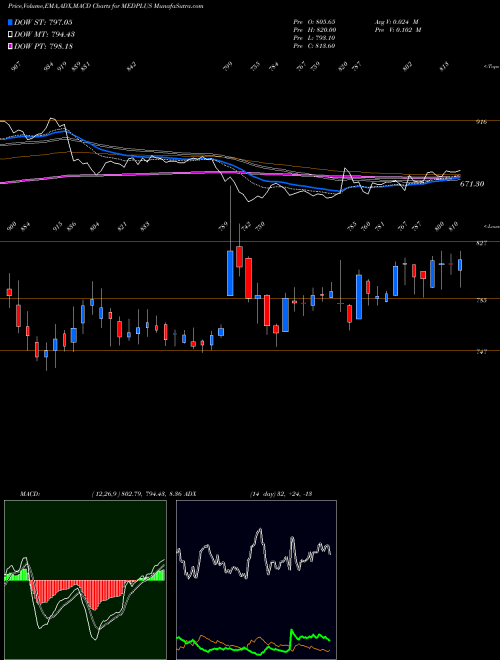Click the MACD indicator label

click(x=30, y=494)
